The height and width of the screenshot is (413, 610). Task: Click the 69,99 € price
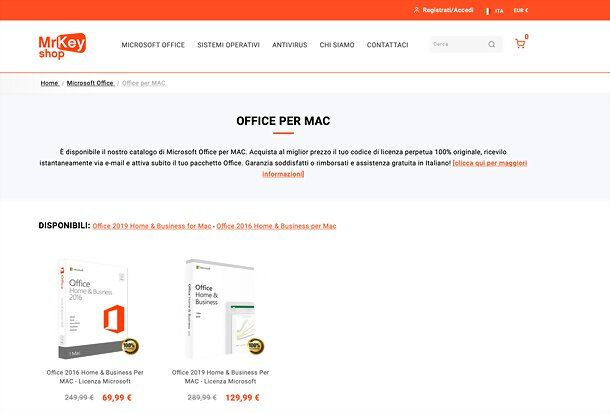(x=117, y=397)
